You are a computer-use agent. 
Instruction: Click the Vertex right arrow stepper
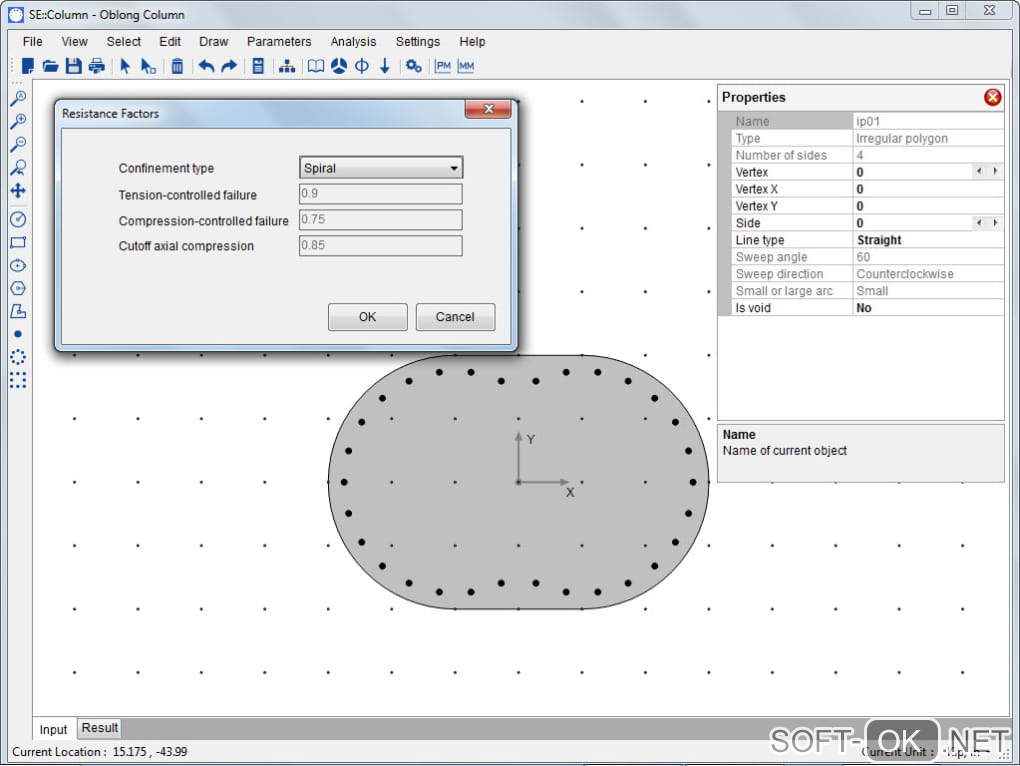tap(995, 172)
